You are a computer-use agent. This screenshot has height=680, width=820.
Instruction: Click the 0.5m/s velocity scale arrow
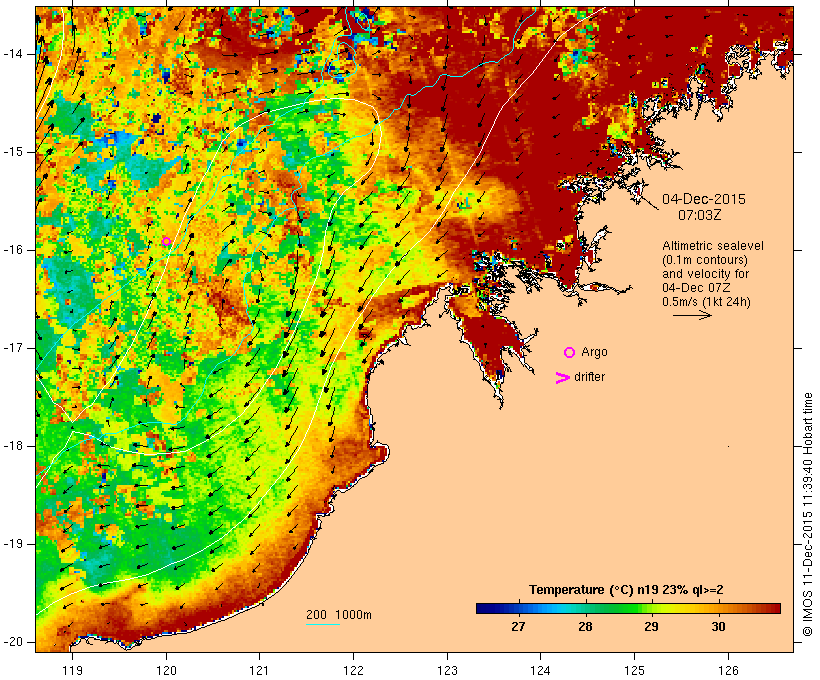[x=692, y=315]
